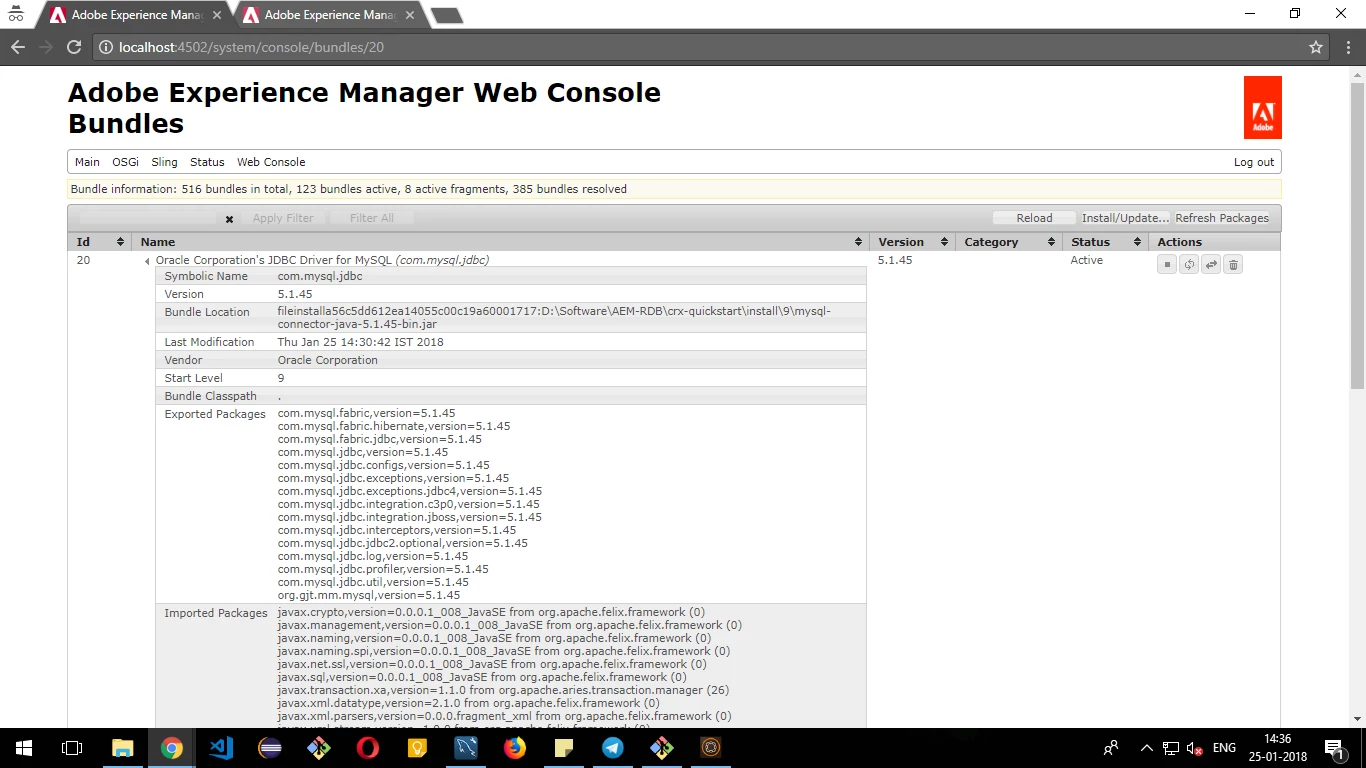The height and width of the screenshot is (768, 1366).
Task: Open the Action Center notifications icon
Action: (1334, 748)
